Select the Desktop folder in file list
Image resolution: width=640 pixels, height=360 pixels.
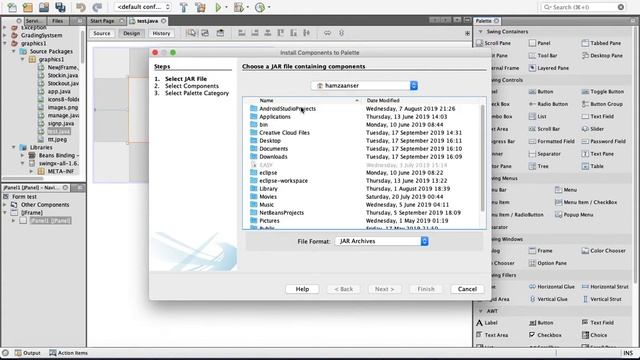(270, 141)
